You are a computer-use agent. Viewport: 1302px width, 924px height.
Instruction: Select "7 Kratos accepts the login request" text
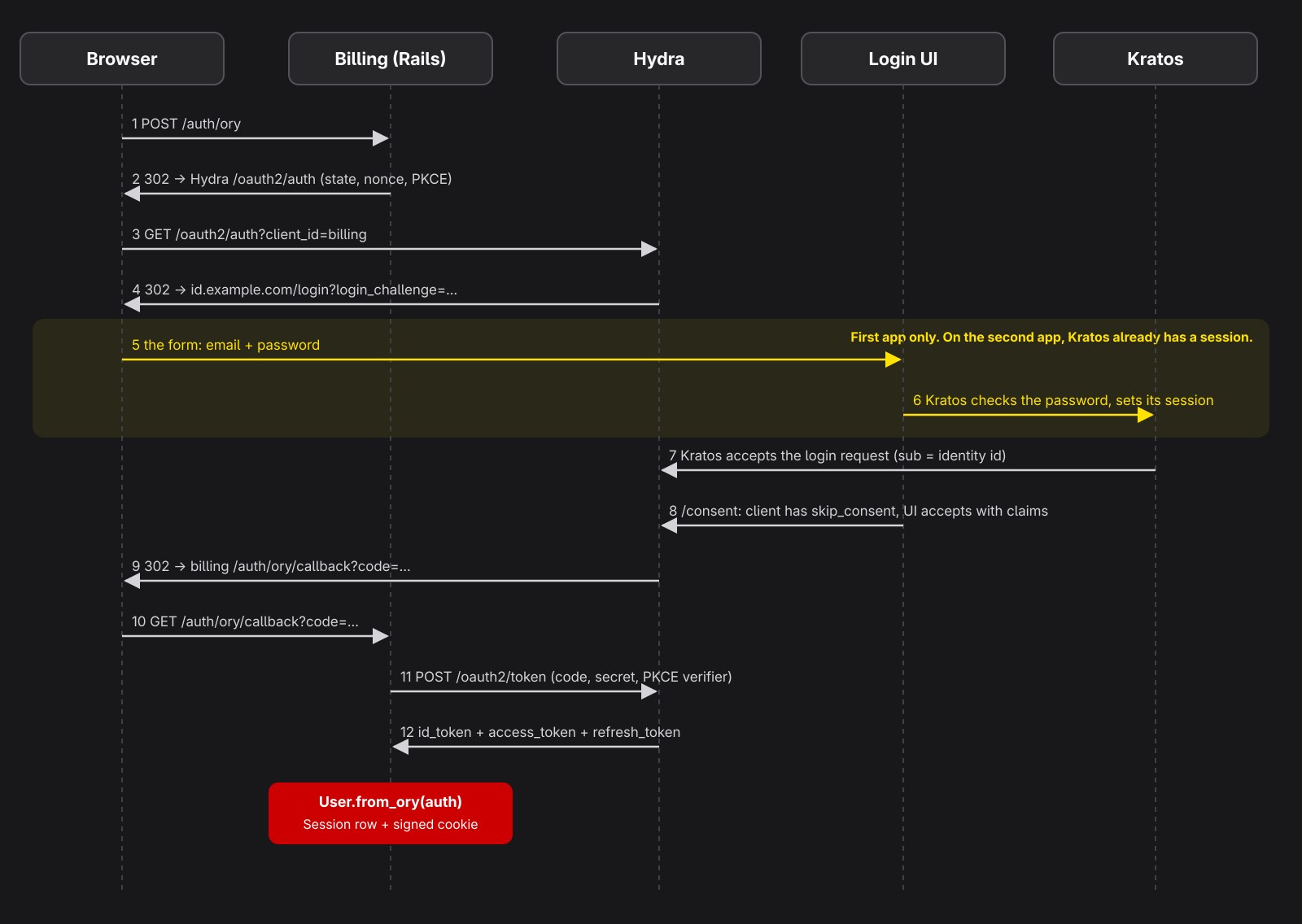click(837, 455)
